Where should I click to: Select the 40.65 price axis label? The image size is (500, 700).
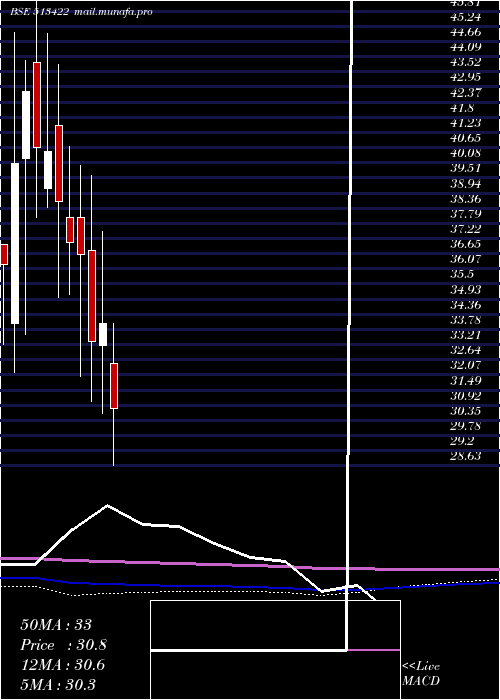click(466, 138)
